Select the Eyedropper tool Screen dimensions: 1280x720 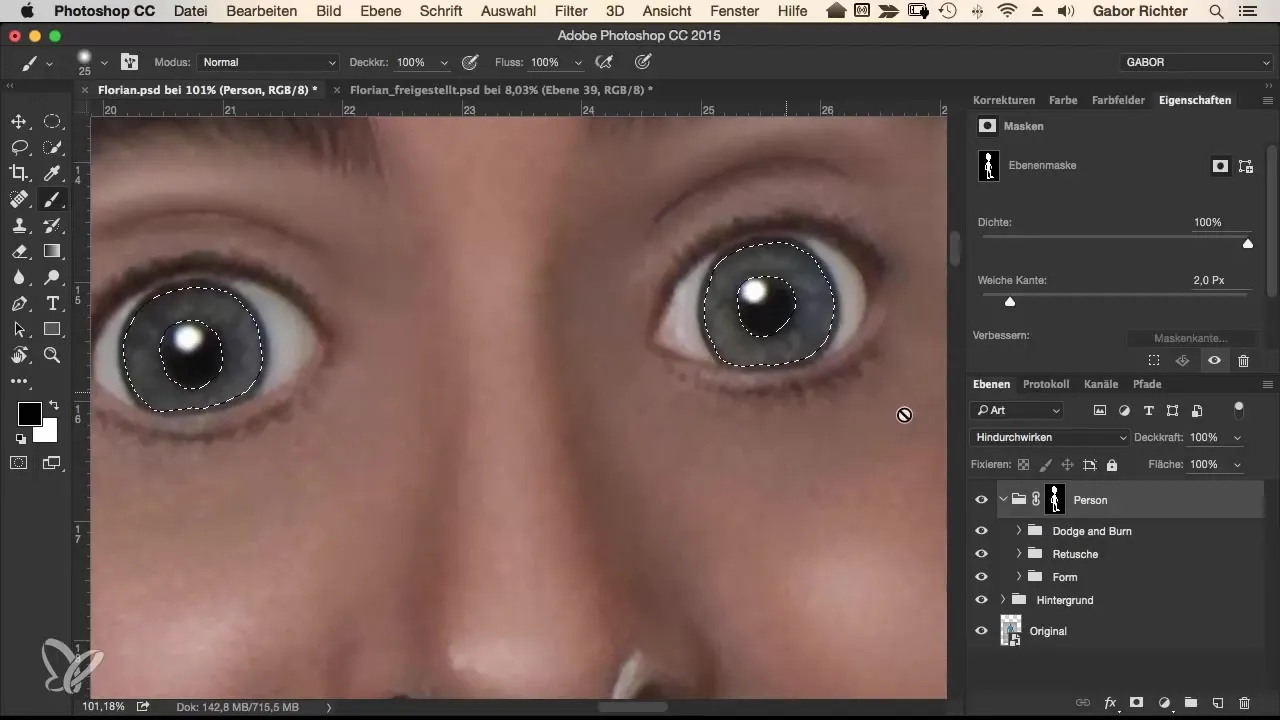(x=52, y=173)
